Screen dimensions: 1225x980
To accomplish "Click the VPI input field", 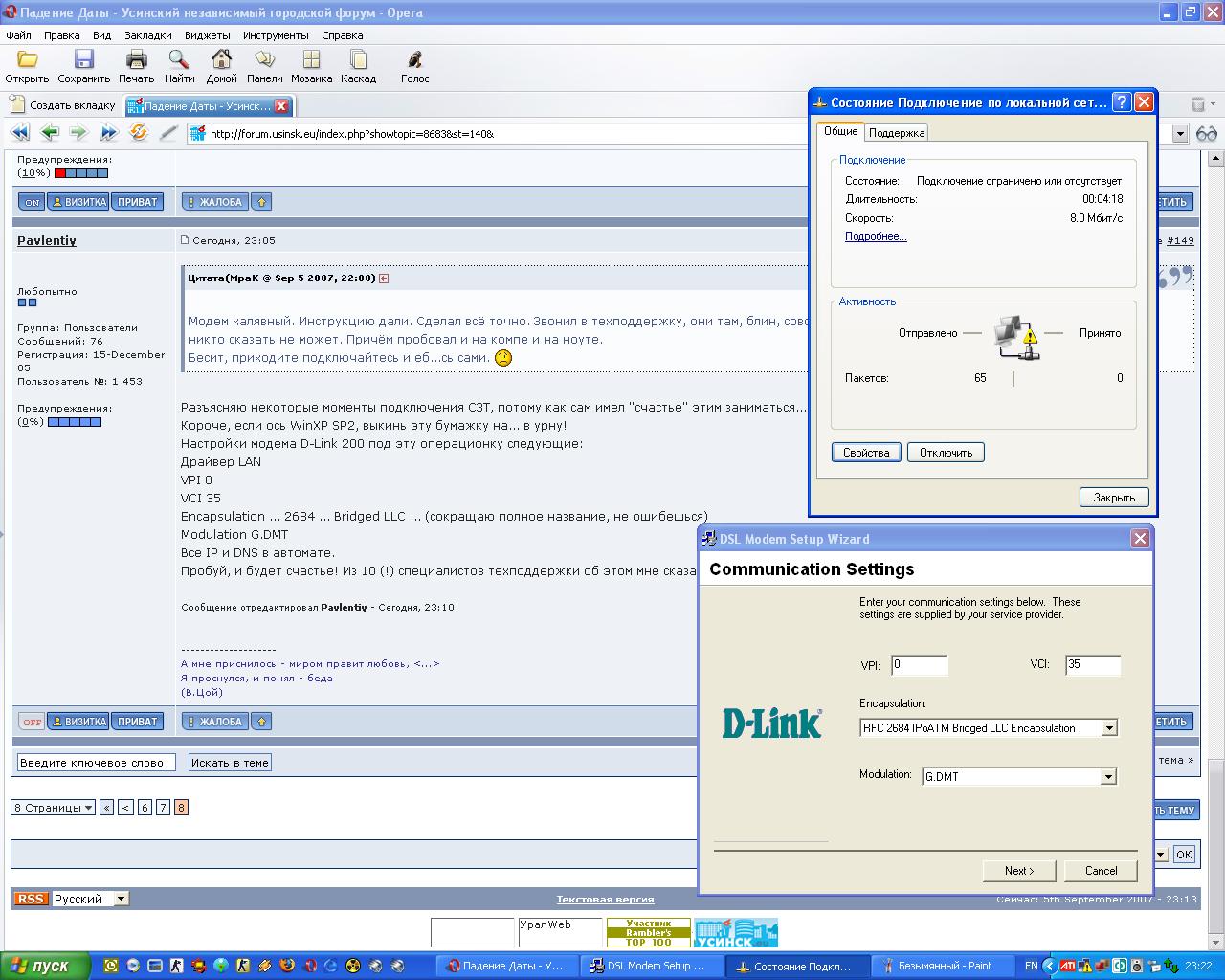I will [919, 664].
